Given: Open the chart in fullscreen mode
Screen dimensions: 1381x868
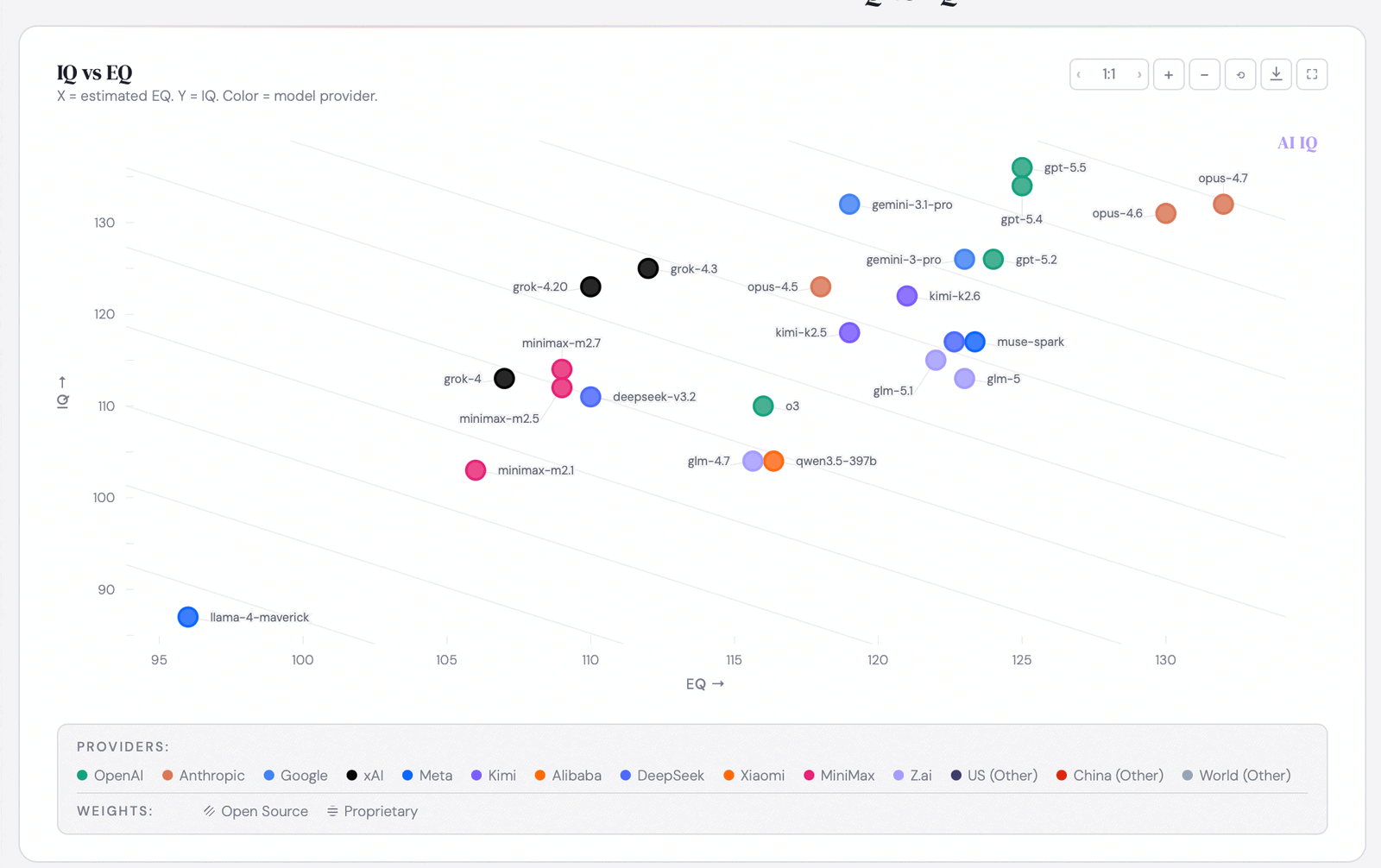Looking at the screenshot, I should 1312,74.
